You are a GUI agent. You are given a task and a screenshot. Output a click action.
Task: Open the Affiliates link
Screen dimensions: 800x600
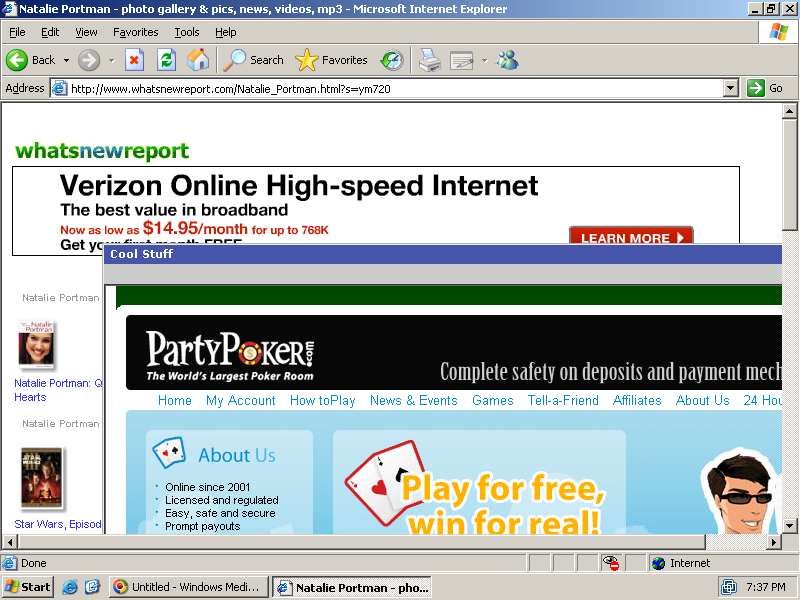coord(637,401)
